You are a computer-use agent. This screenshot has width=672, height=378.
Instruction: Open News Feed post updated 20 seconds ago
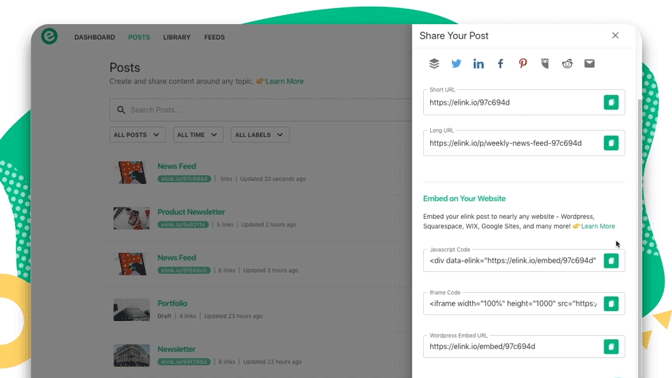click(x=177, y=166)
